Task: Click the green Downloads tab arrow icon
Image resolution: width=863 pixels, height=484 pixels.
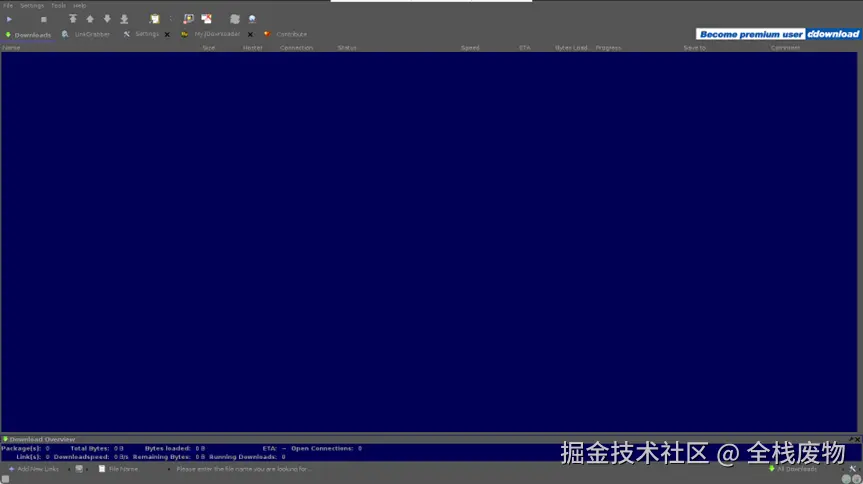Action: pyautogui.click(x=8, y=35)
